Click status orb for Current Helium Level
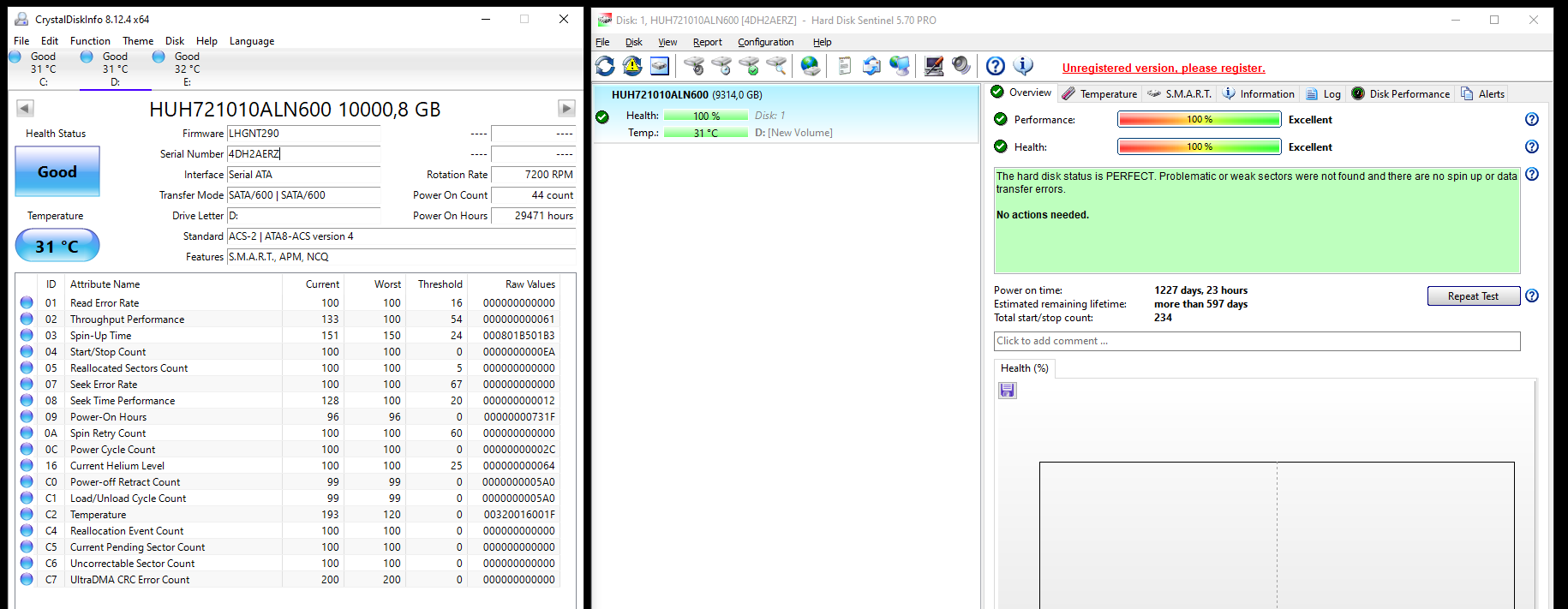 27,465
